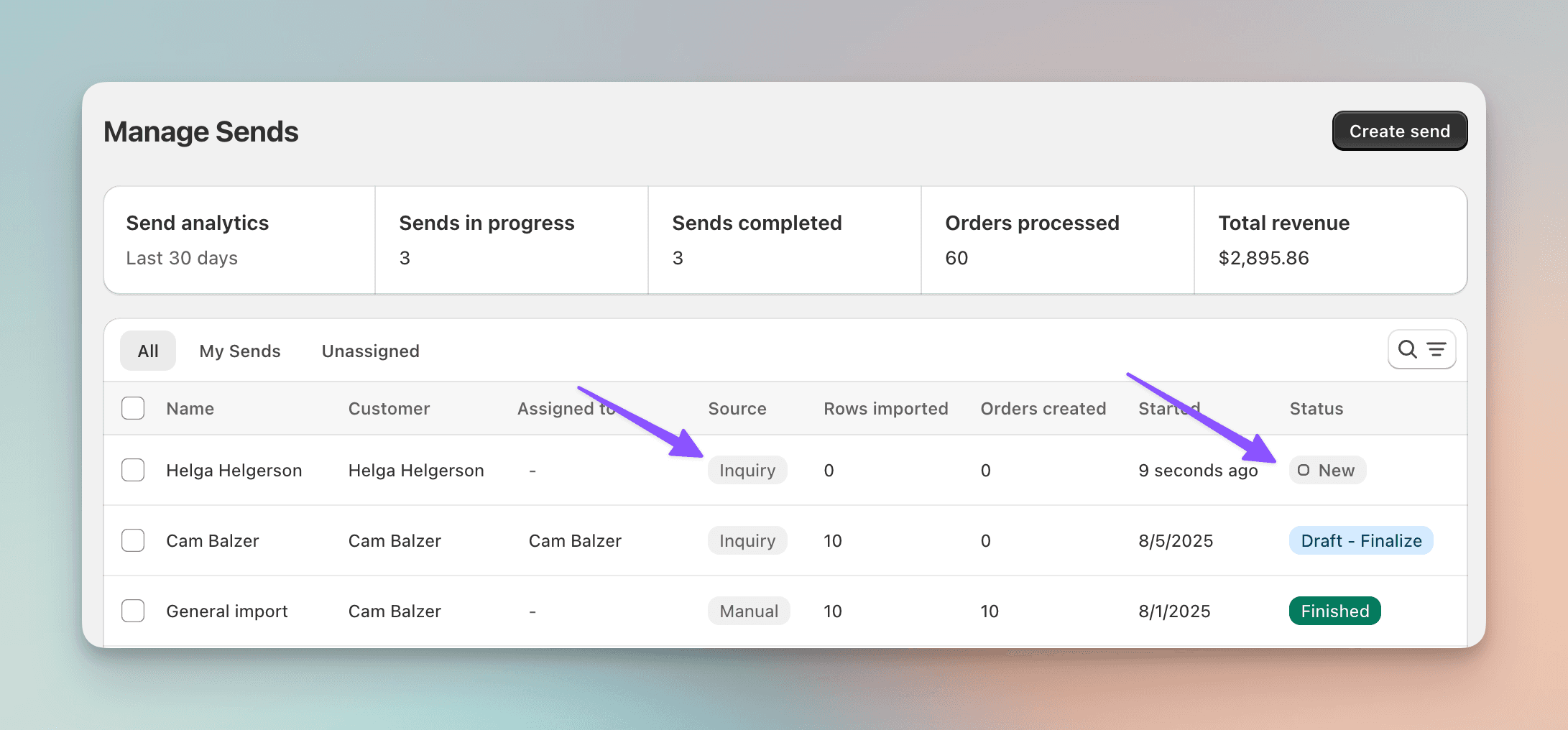Select the 'Manual' source badge on General import
This screenshot has height=730, width=1568.
[x=749, y=611]
